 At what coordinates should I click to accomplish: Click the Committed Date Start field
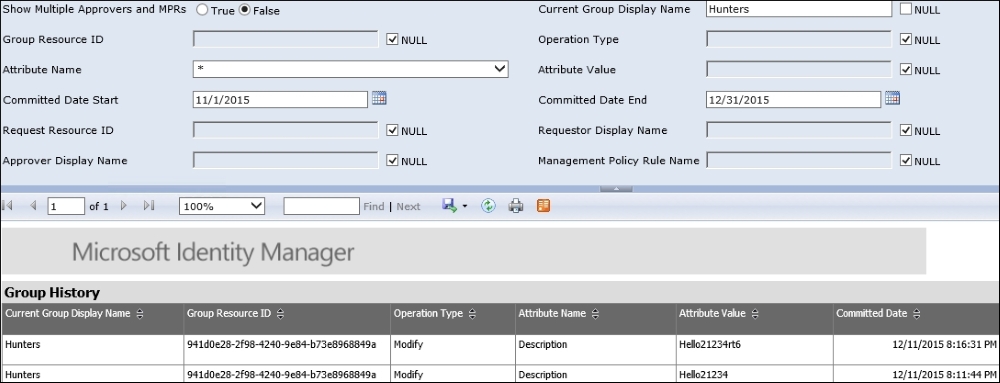281,99
